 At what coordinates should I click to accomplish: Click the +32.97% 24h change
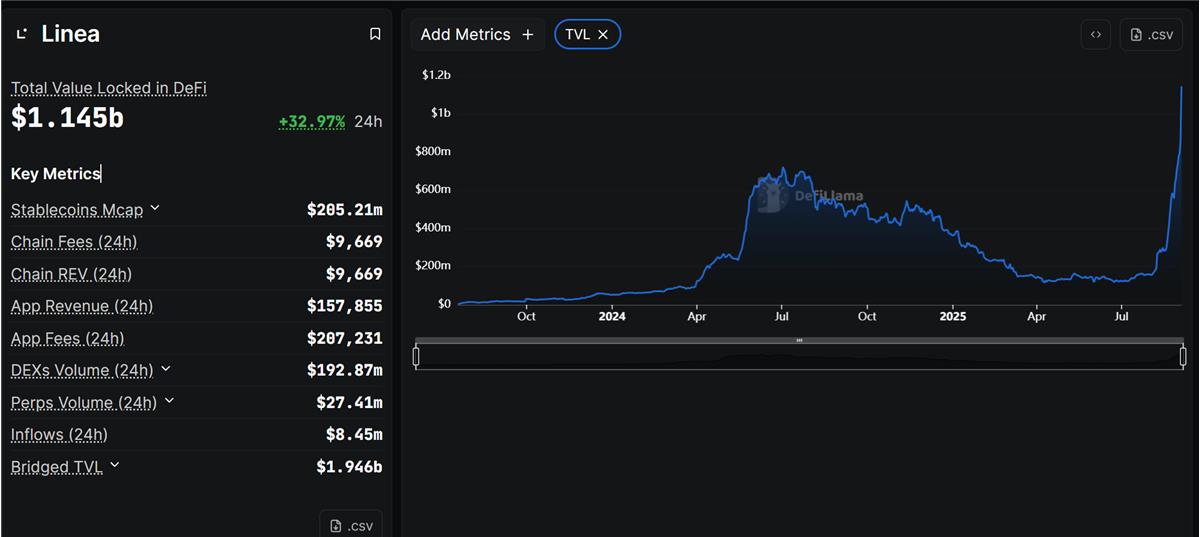point(312,122)
